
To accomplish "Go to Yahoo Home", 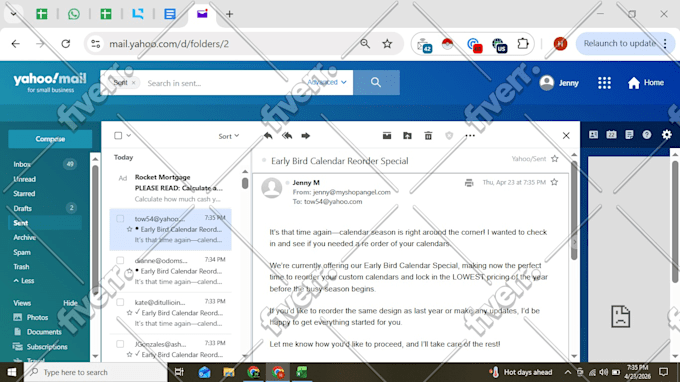I will pyautogui.click(x=645, y=83).
